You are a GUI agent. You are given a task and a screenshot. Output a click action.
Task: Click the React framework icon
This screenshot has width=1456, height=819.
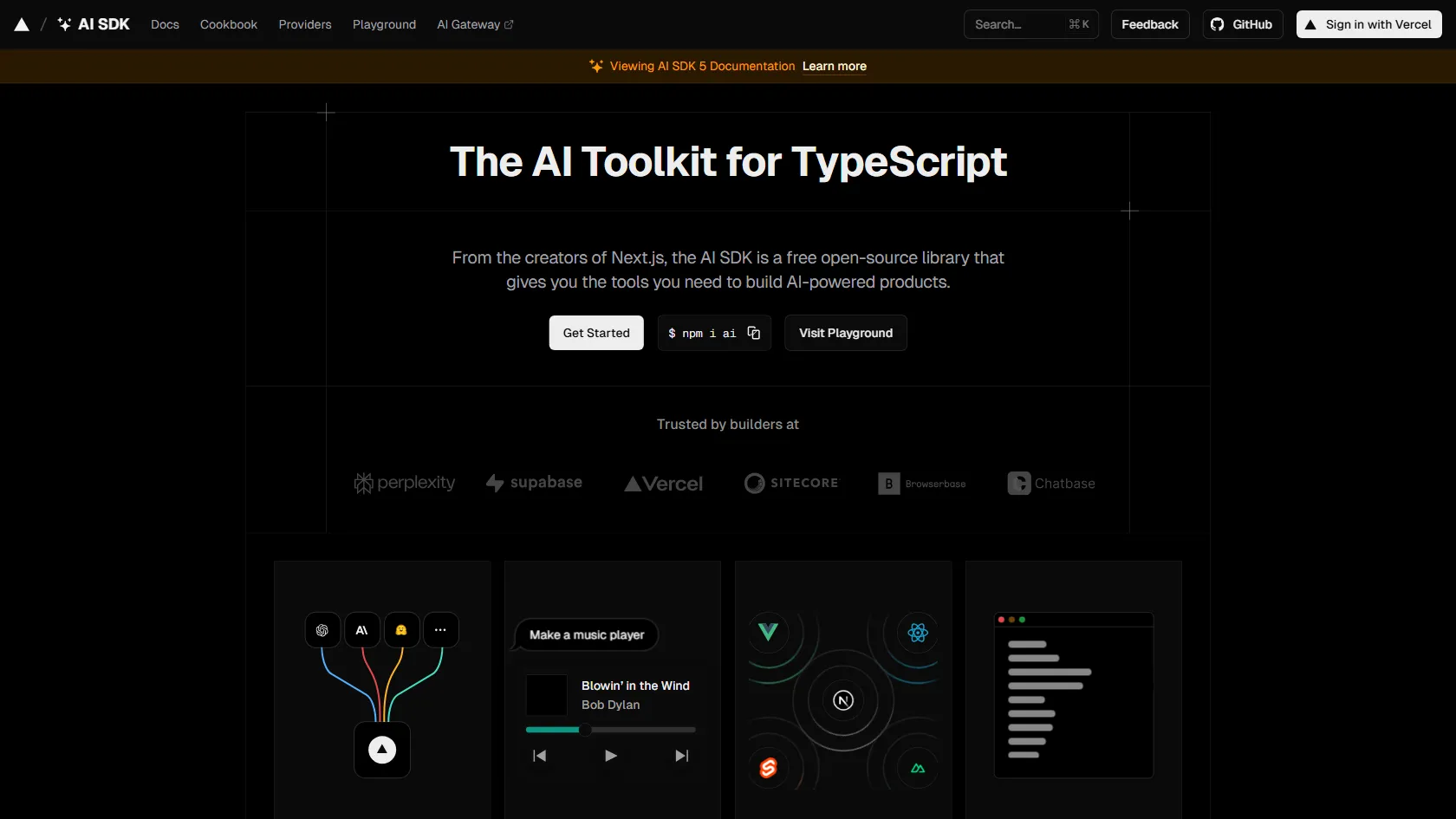918,633
